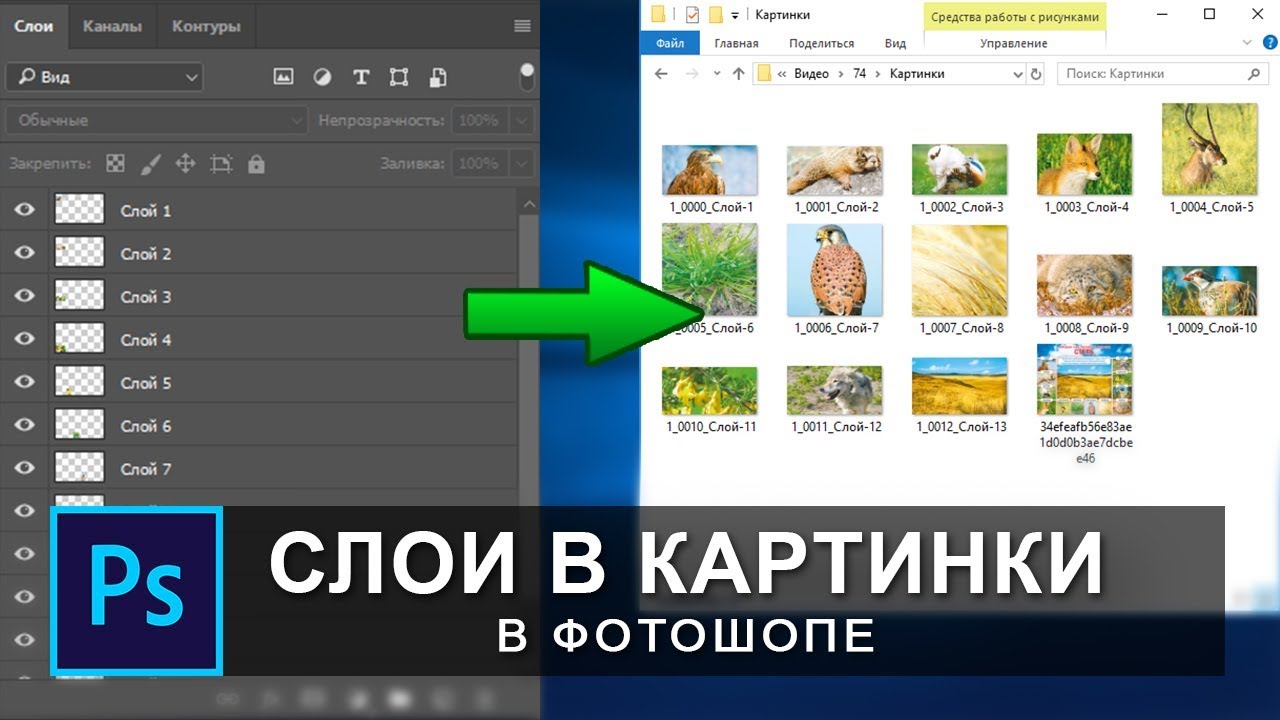This screenshot has width=1280, height=720.
Task: Open the Layers panel menu icon
Action: [522, 26]
